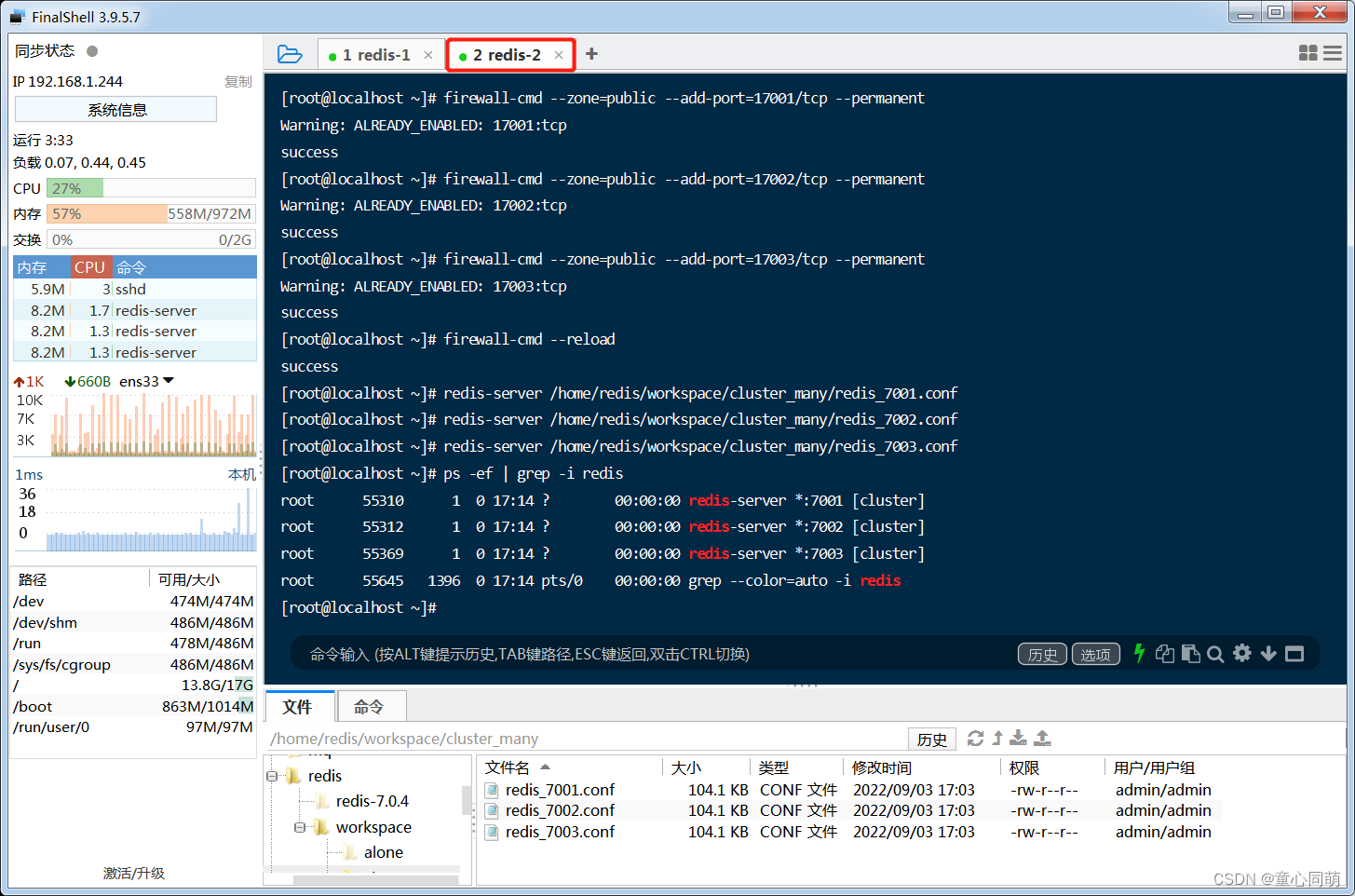Viewport: 1355px width, 896px height.
Task: Click the sync status indicator dot
Action: tap(92, 51)
